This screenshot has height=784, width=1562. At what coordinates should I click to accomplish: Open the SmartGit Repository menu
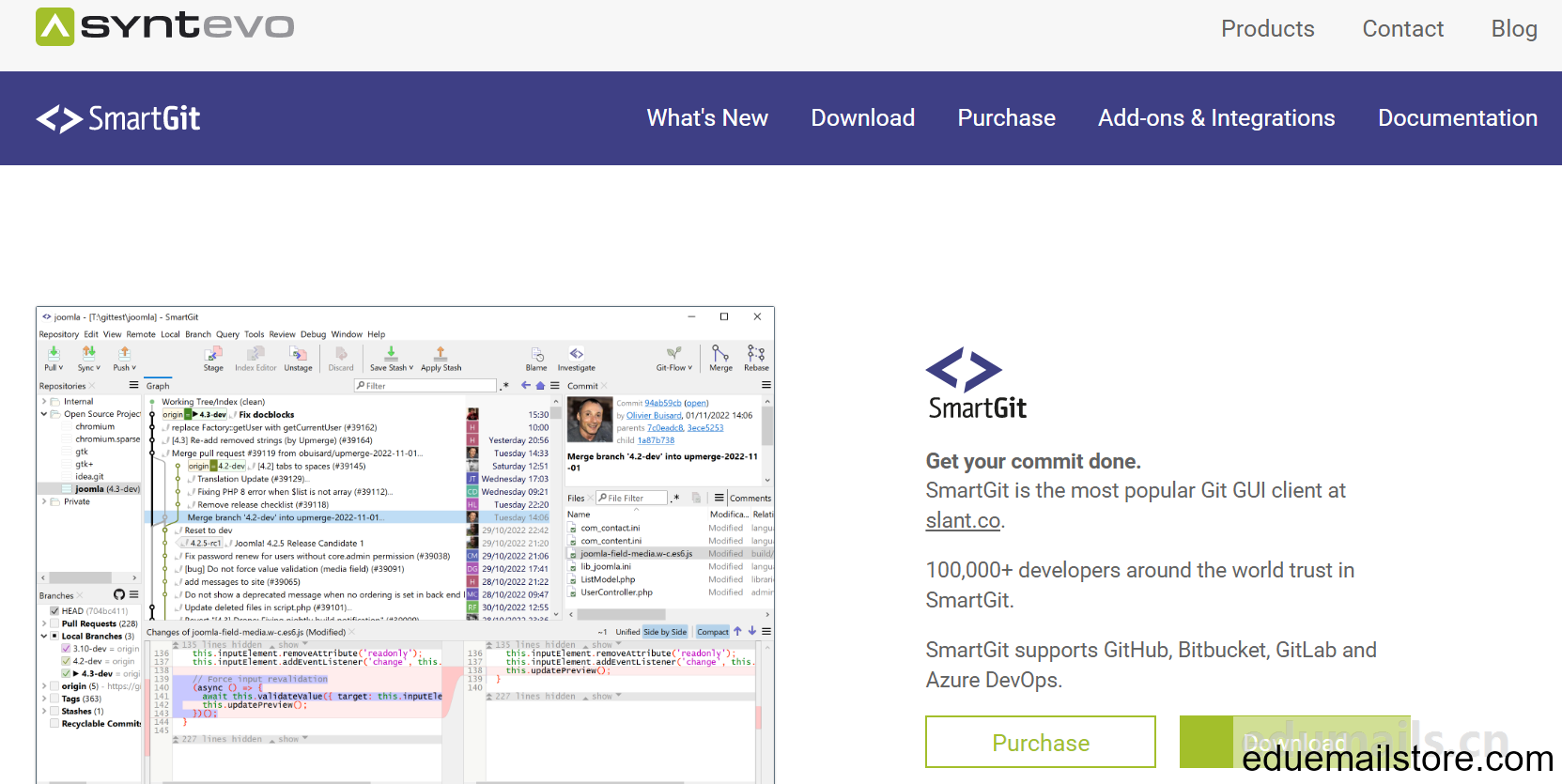(59, 334)
